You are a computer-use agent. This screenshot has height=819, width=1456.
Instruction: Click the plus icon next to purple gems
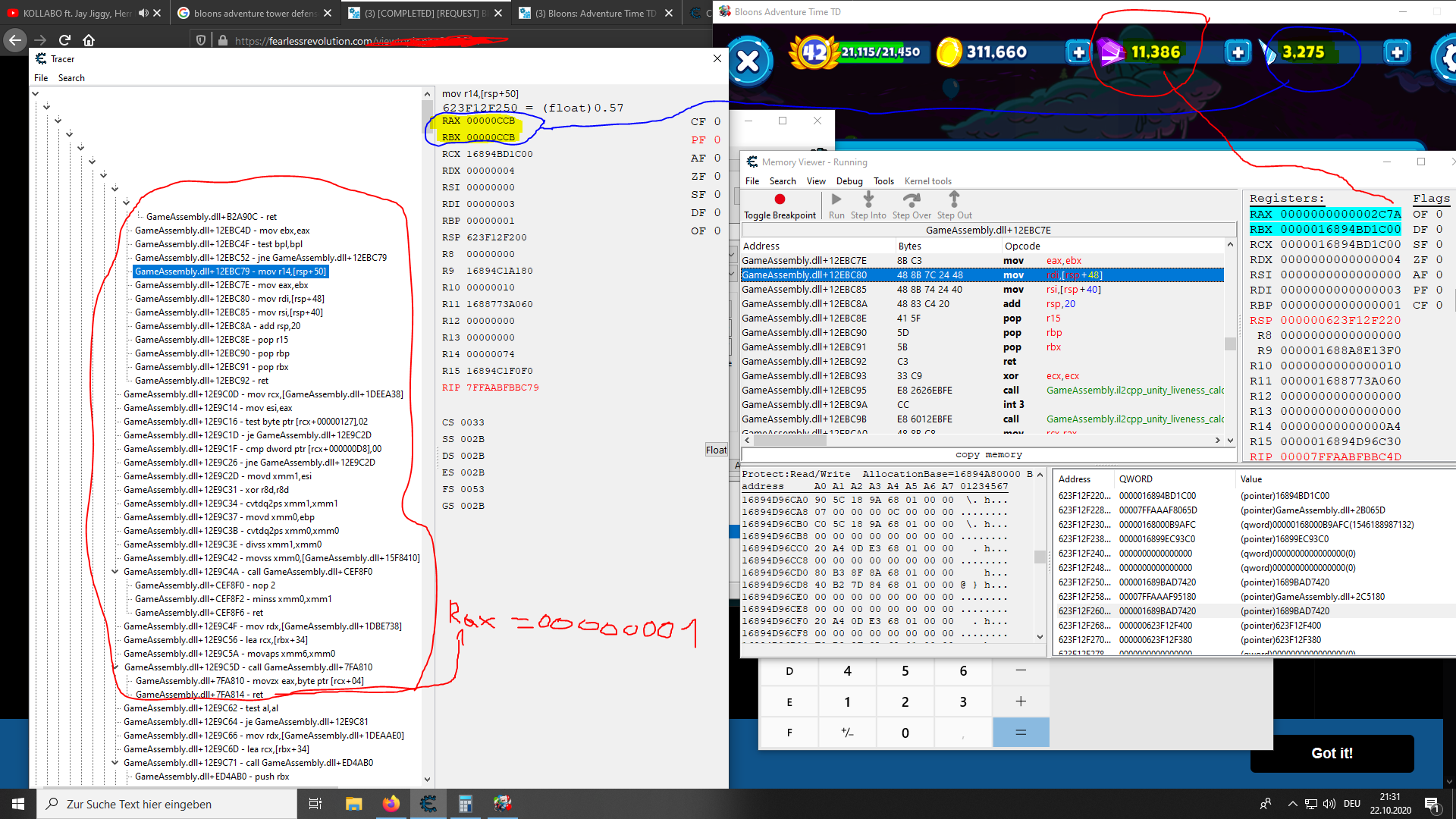tap(1238, 52)
